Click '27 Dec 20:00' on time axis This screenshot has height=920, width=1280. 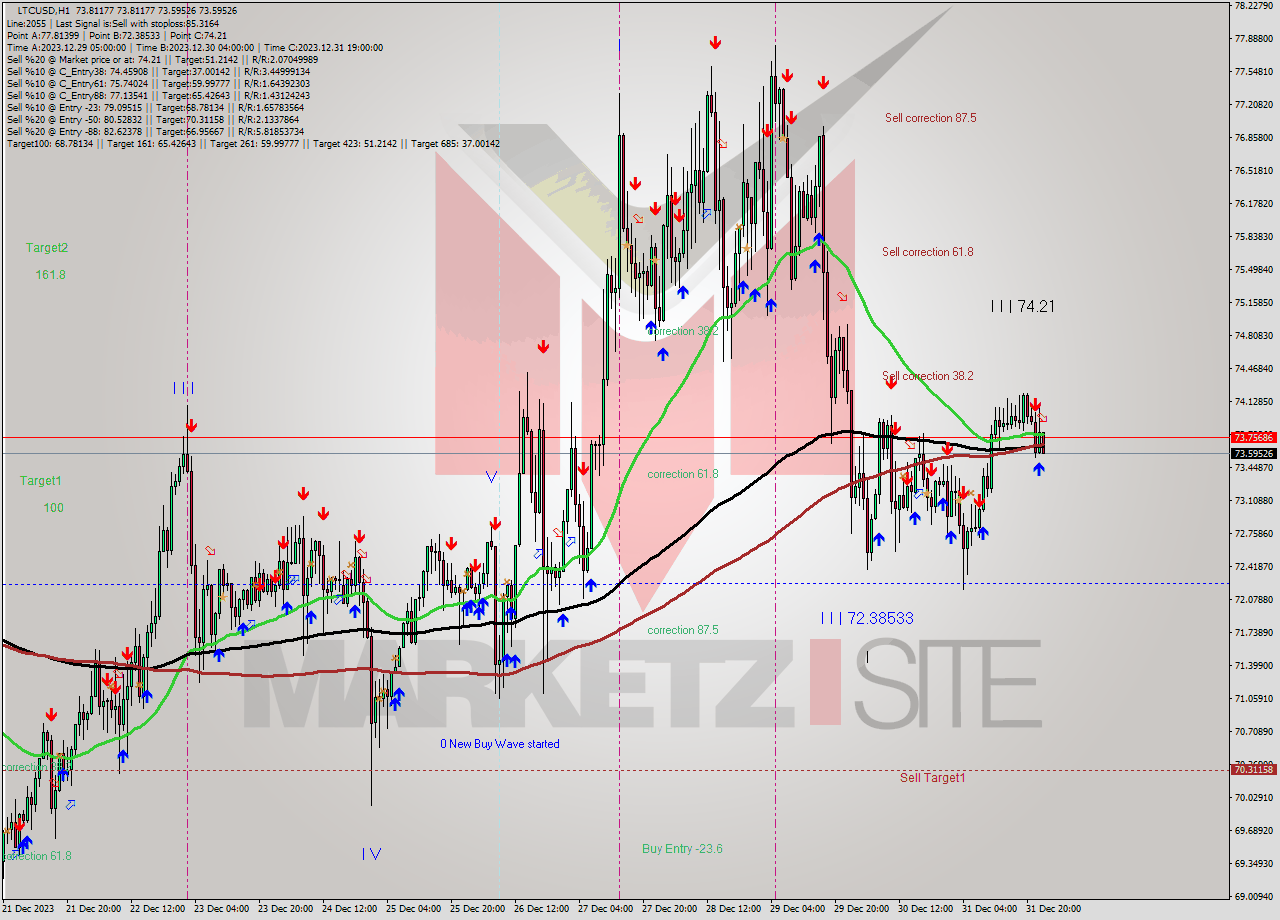pyautogui.click(x=669, y=909)
